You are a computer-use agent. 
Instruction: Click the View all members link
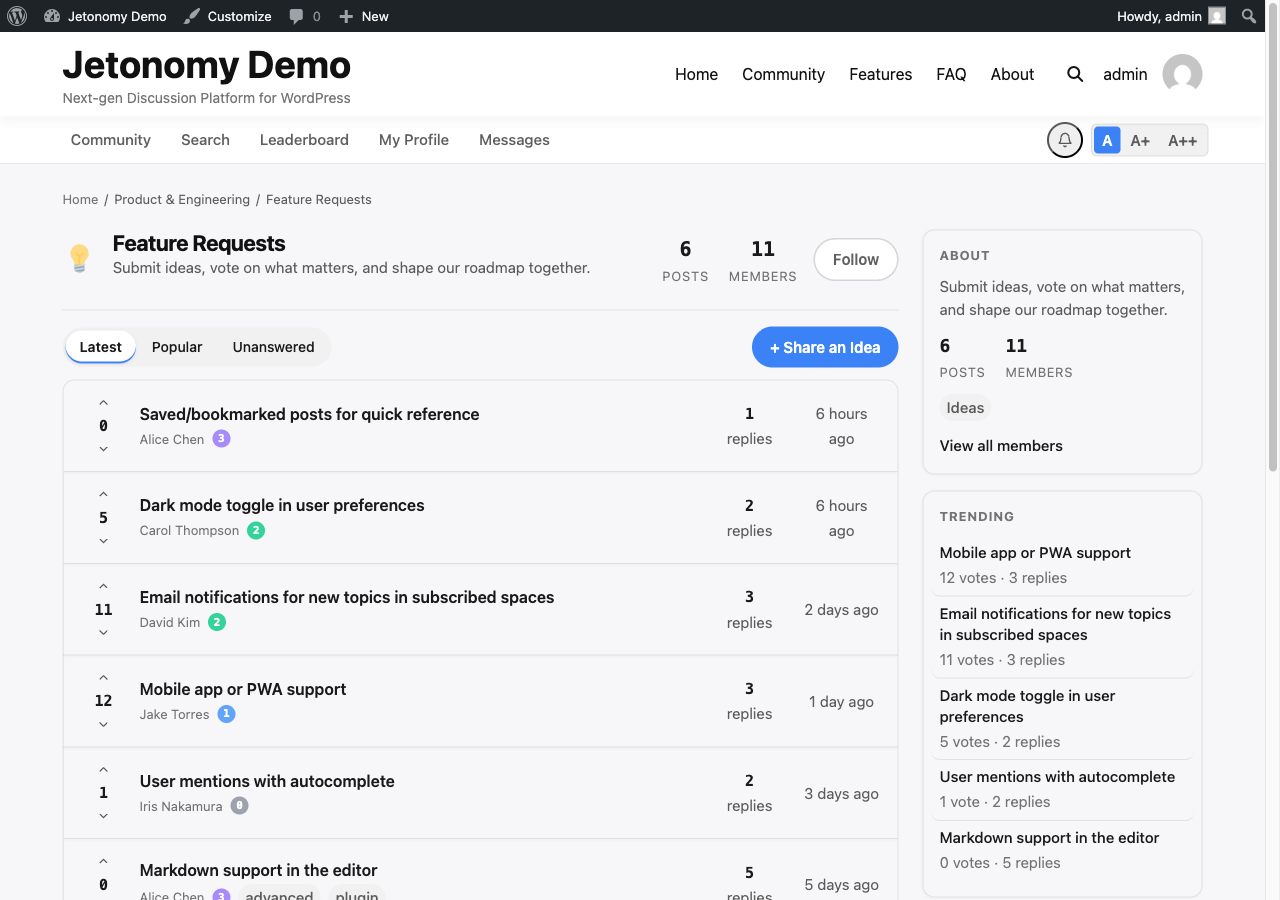(x=1001, y=445)
